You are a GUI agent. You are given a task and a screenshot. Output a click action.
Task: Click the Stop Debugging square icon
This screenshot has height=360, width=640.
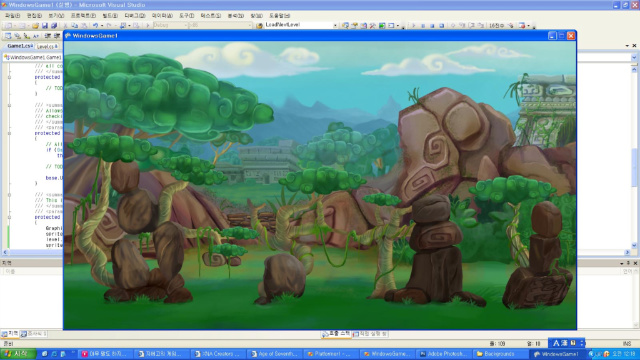pyautogui.click(x=432, y=25)
